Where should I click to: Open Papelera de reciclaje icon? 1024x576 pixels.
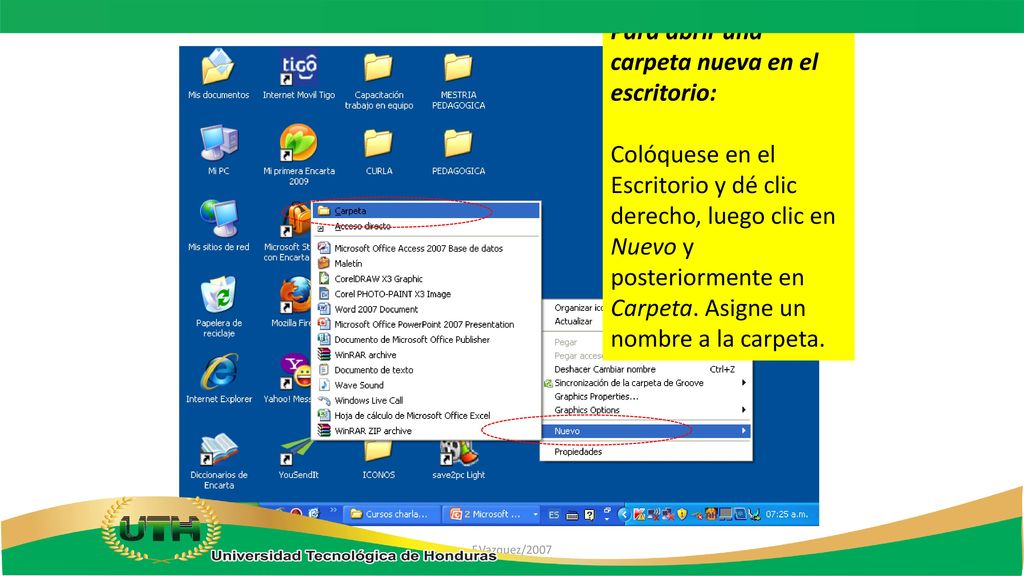tap(218, 307)
